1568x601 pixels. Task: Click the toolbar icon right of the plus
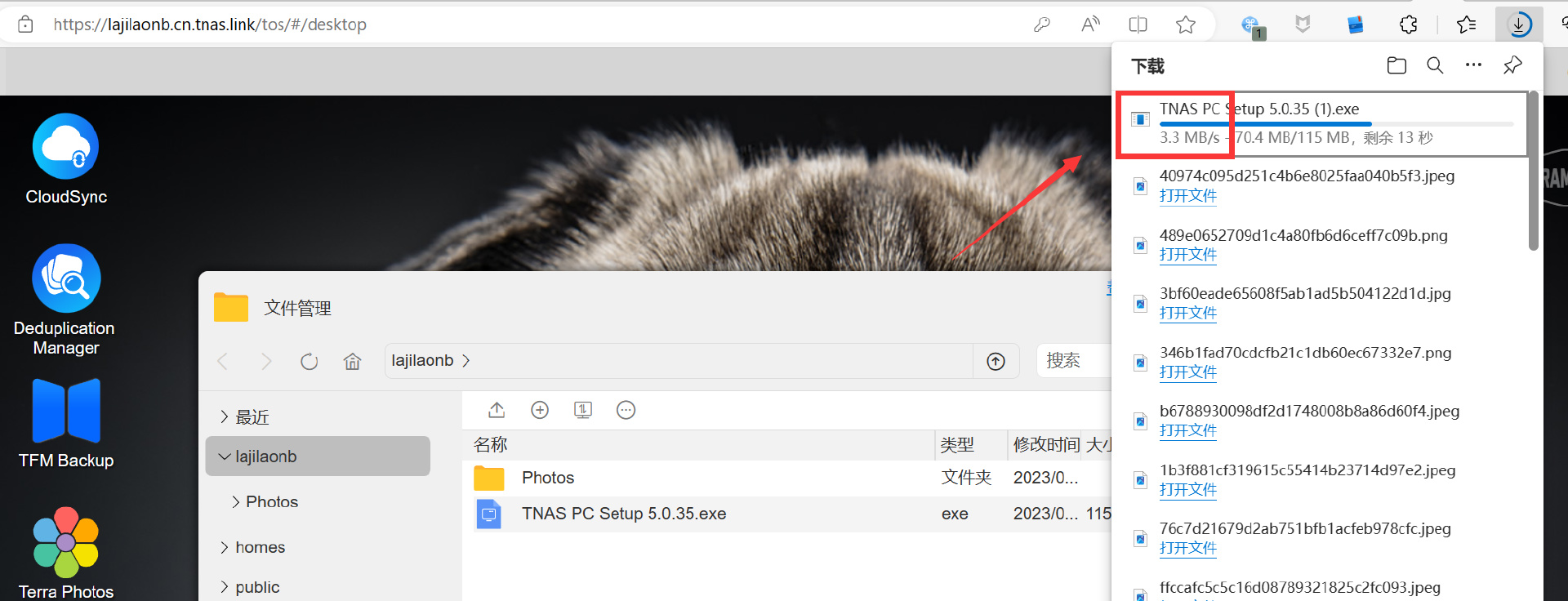583,410
